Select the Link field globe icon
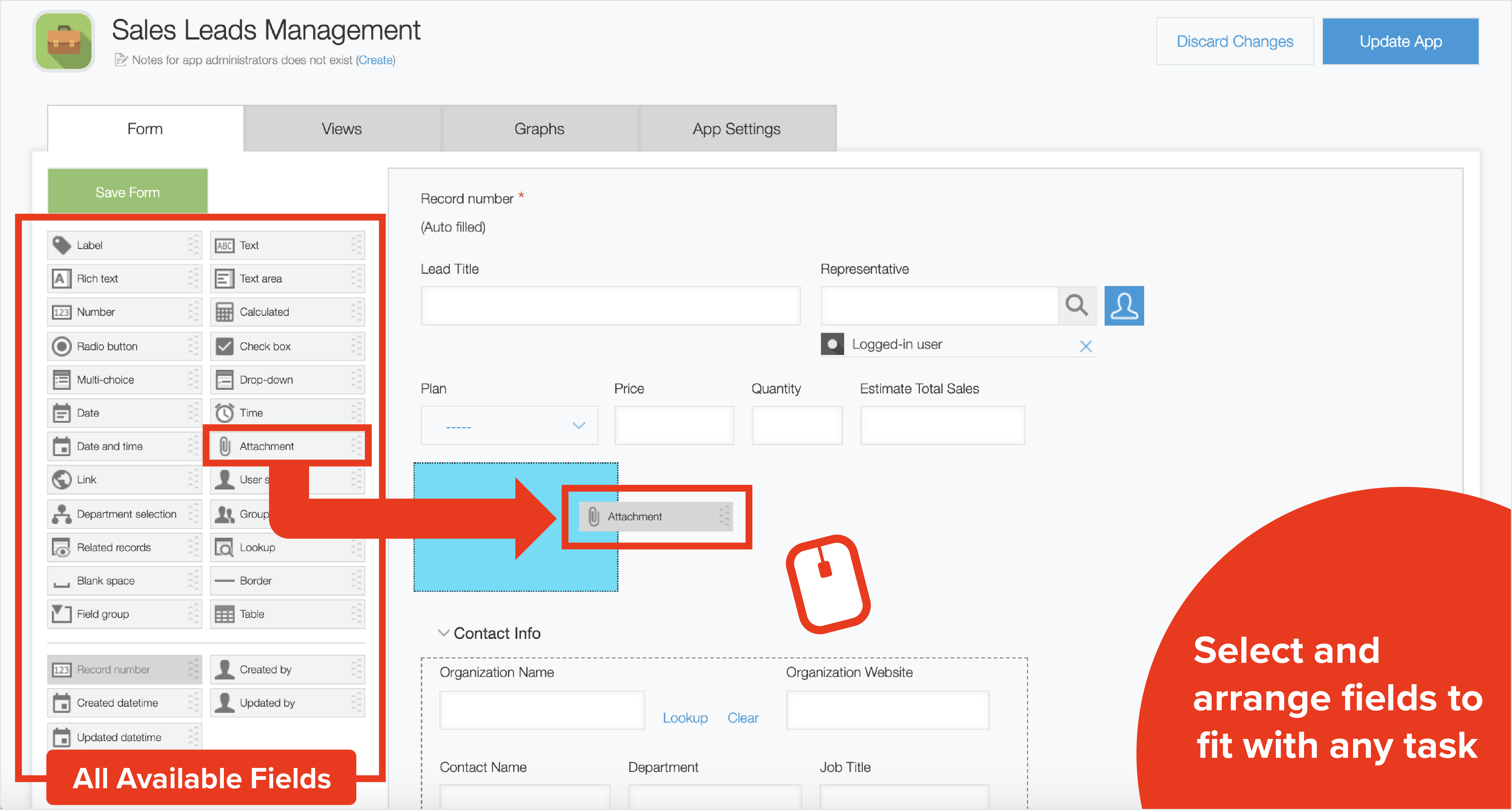The height and width of the screenshot is (810, 1512). (62, 480)
